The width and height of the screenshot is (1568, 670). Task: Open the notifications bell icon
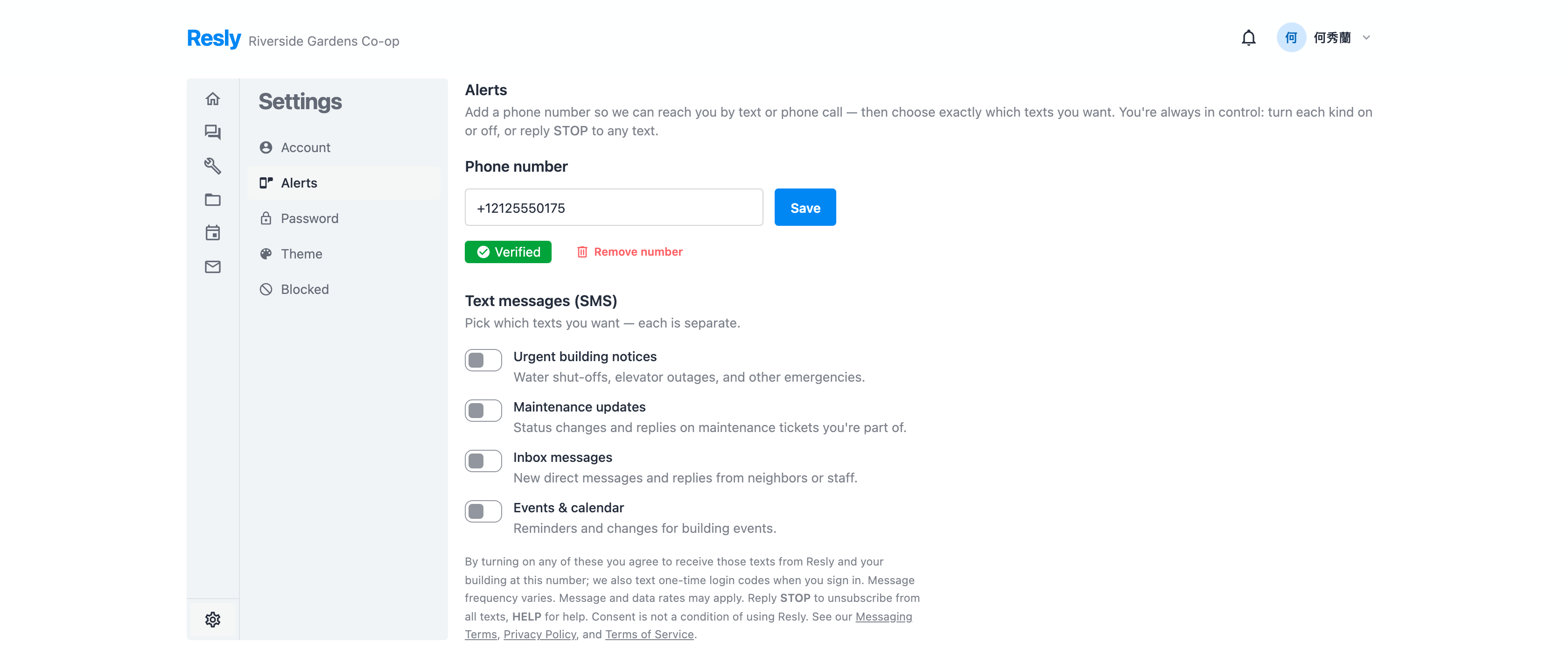[x=1248, y=38]
